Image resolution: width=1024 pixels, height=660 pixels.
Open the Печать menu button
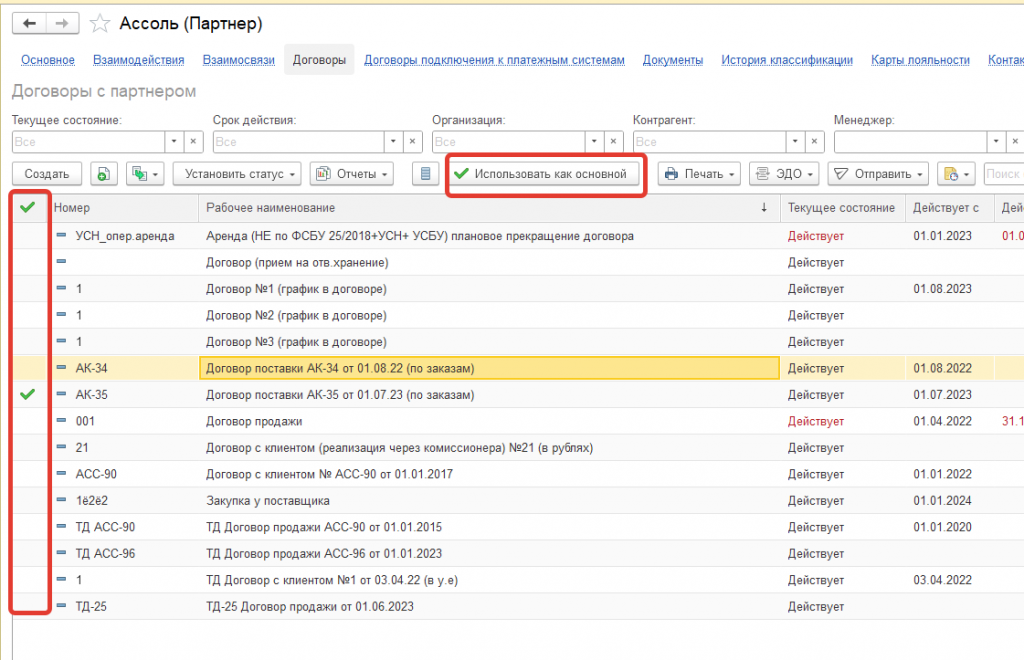point(699,174)
